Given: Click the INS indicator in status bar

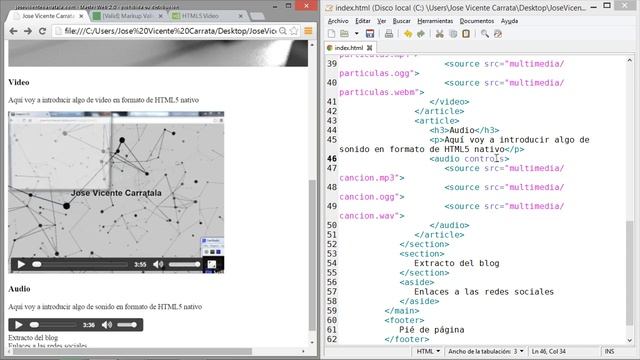Looking at the screenshot, I should coord(609,351).
